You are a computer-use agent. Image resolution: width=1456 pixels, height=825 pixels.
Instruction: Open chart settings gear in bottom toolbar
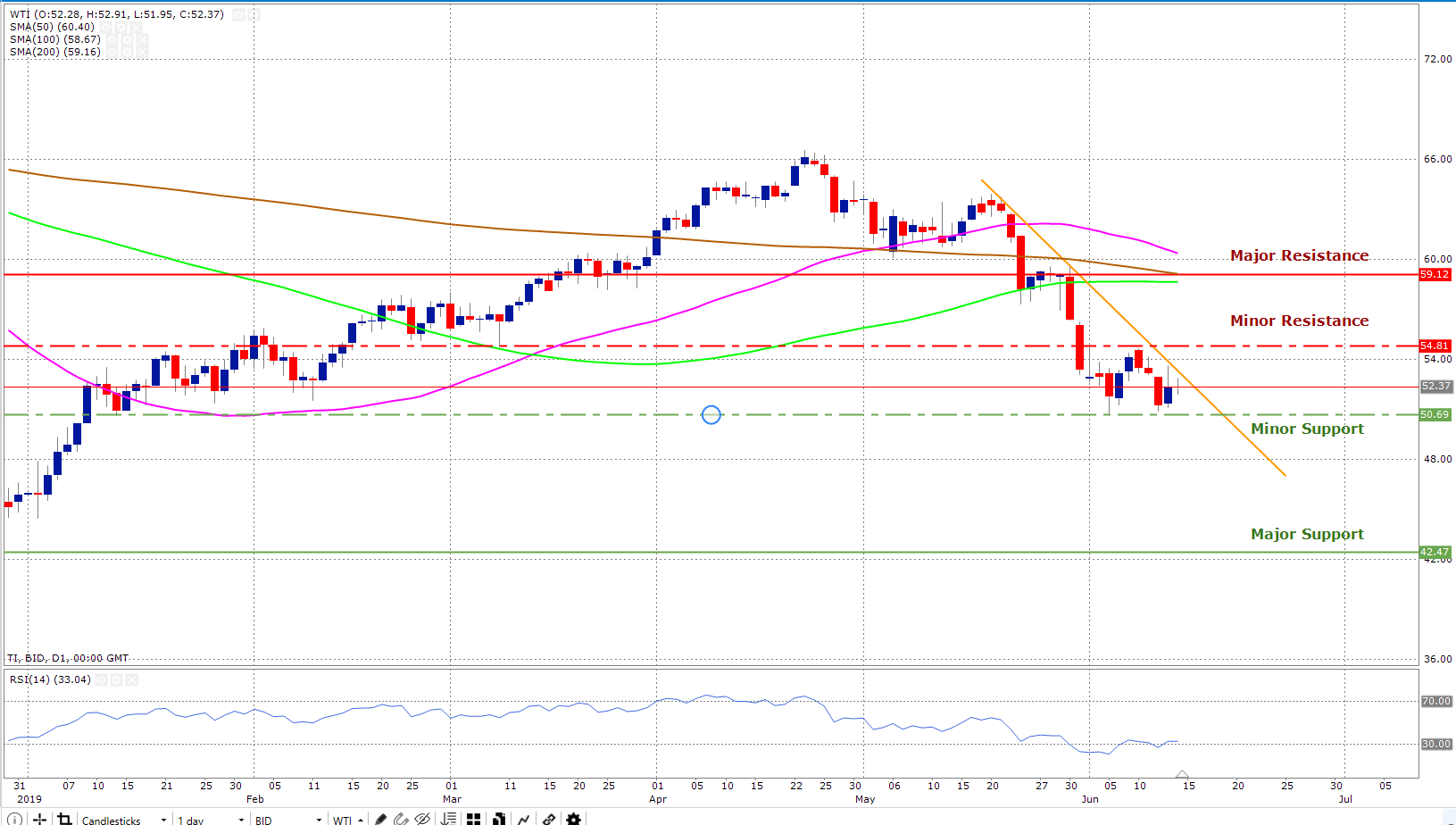click(573, 819)
